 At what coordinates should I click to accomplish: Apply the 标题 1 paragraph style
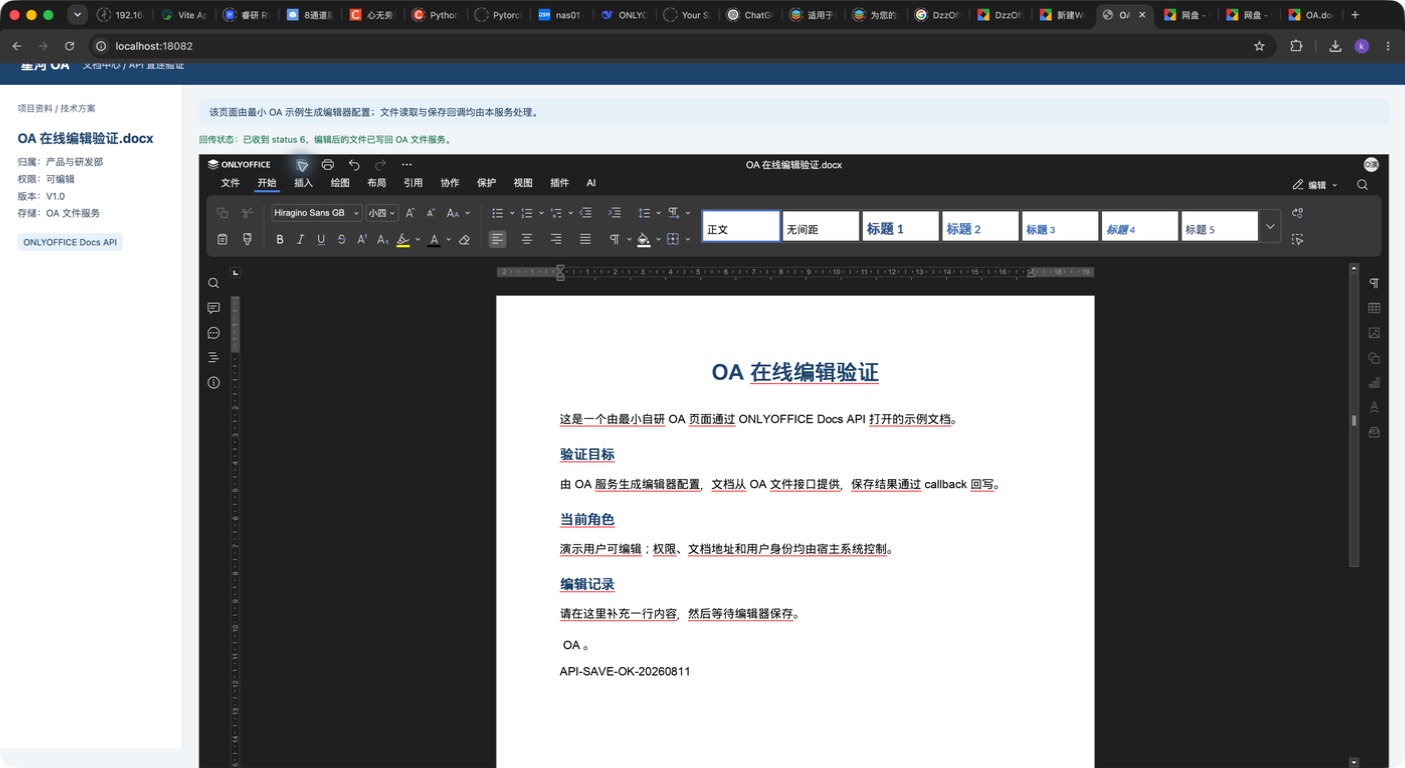tap(900, 226)
